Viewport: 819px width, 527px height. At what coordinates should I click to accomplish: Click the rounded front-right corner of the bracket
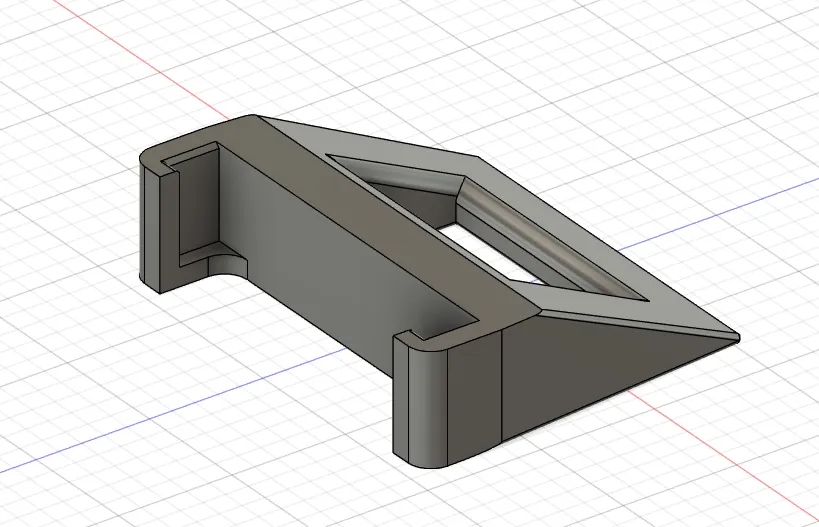pos(427,402)
